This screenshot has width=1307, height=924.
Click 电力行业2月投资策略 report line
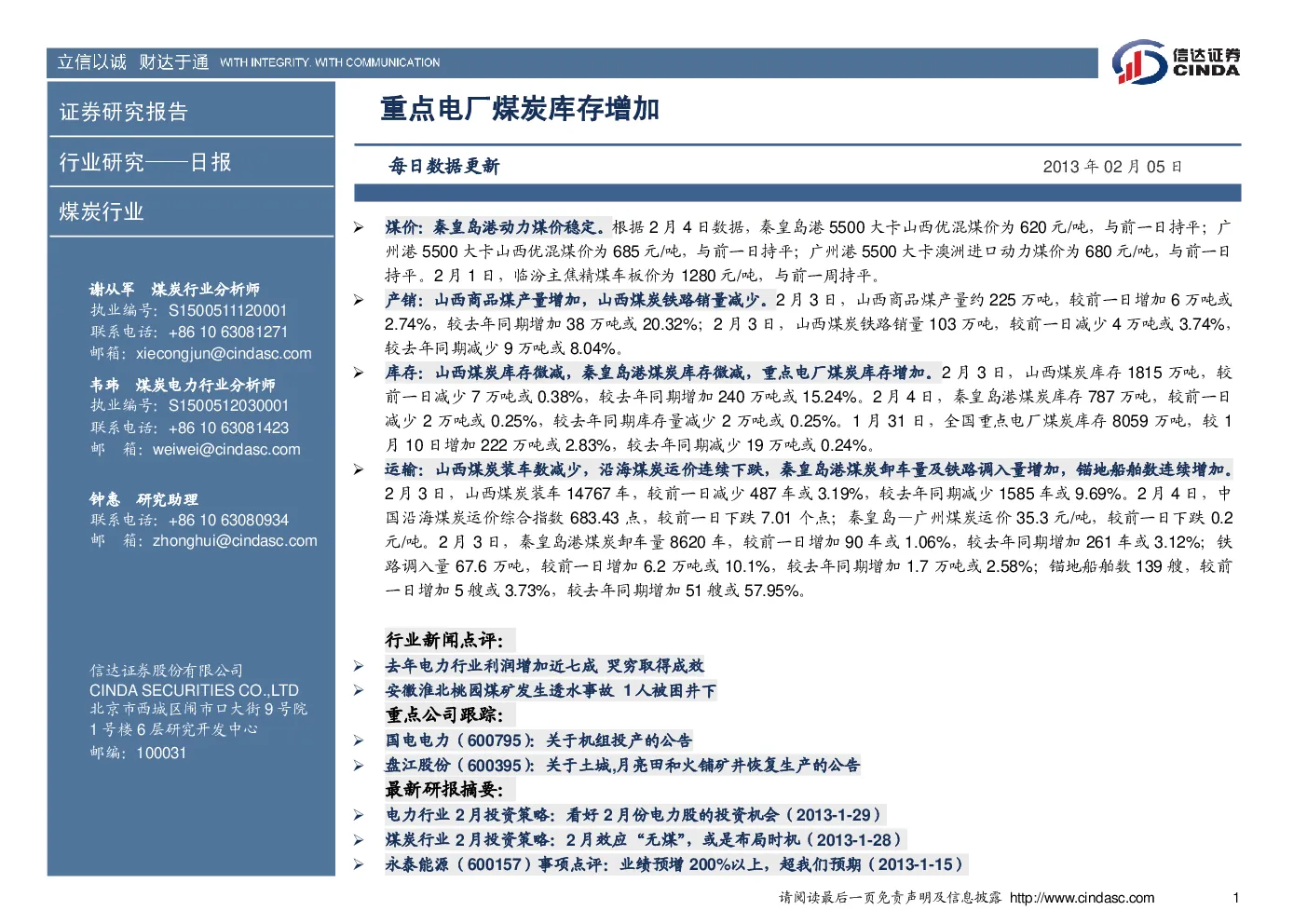click(x=633, y=815)
